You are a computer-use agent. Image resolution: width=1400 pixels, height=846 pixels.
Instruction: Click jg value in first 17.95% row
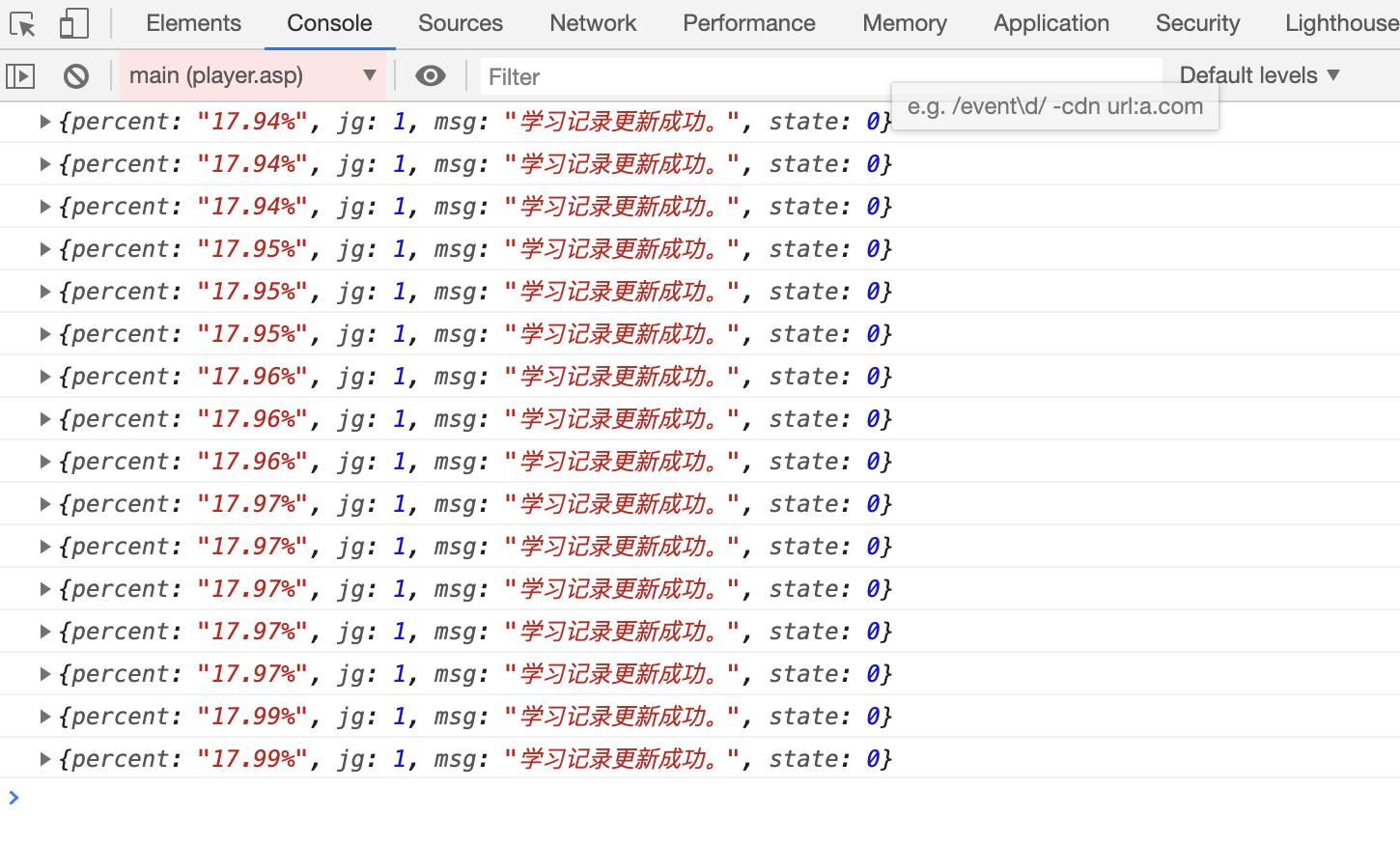pyautogui.click(x=400, y=249)
